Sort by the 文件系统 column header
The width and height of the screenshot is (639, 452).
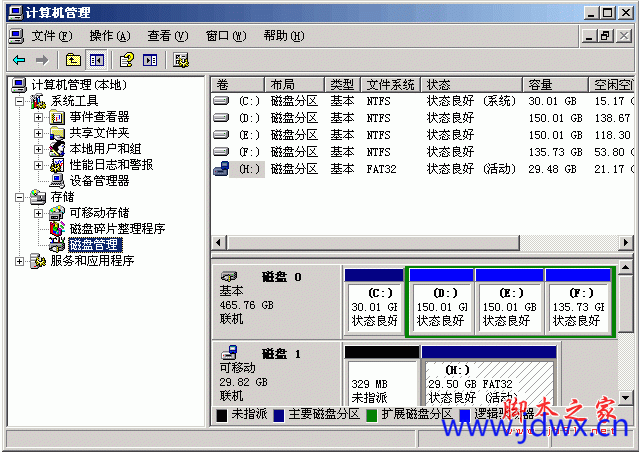(x=390, y=84)
